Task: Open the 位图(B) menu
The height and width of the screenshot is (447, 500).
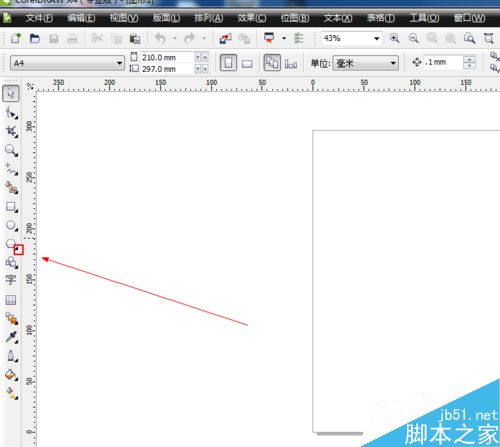Action: (x=295, y=18)
